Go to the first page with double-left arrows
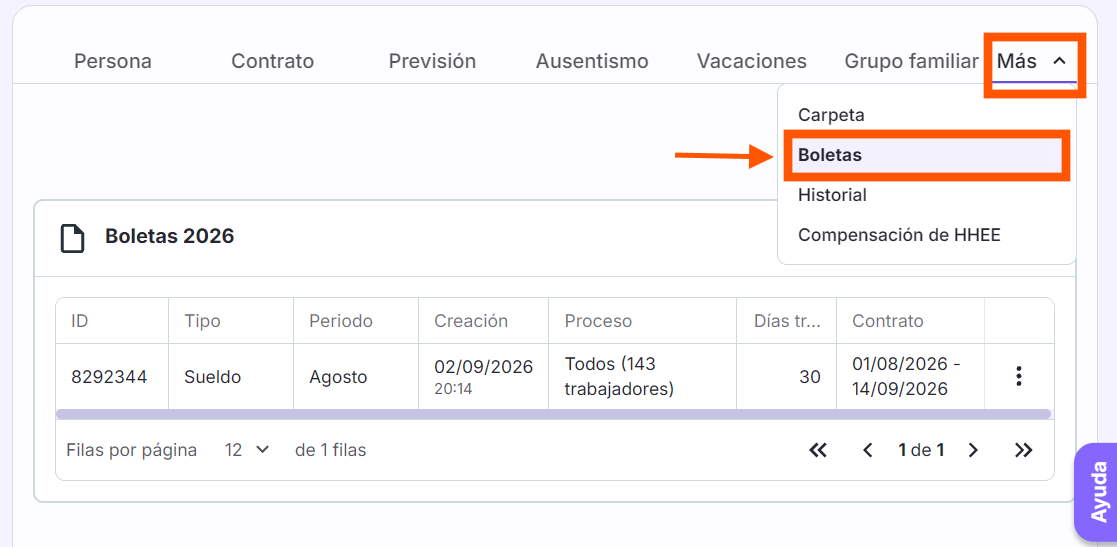The width and height of the screenshot is (1117, 547). [818, 450]
